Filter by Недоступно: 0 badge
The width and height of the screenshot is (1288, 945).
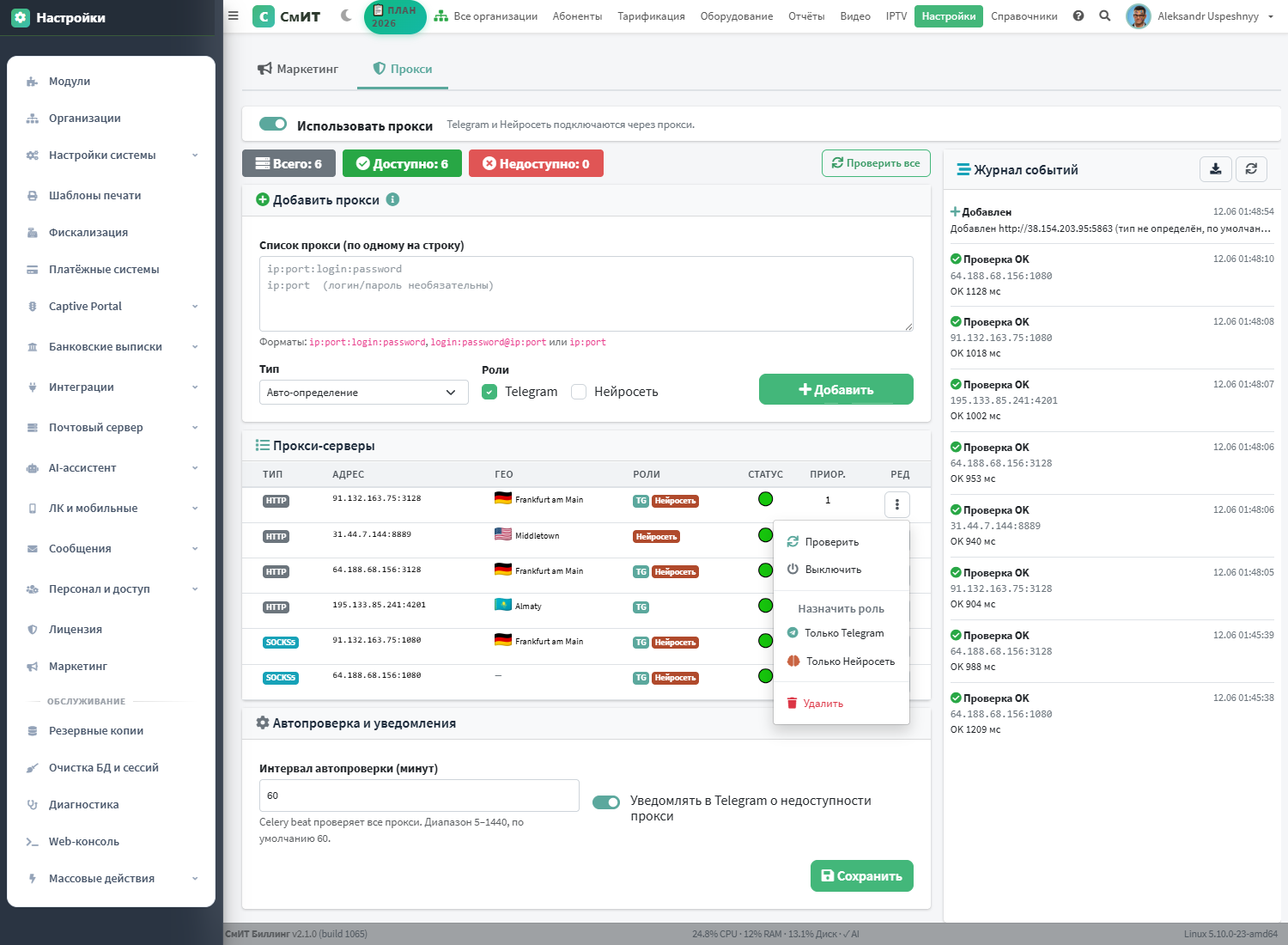click(x=536, y=163)
